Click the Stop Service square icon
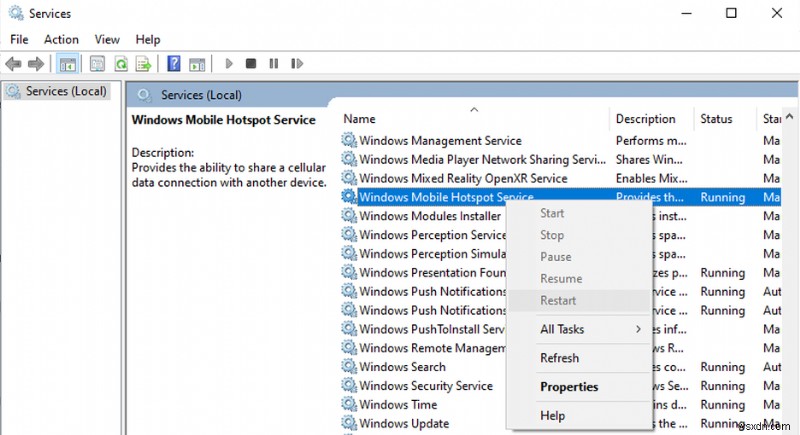Image resolution: width=800 pixels, height=435 pixels. [251, 64]
